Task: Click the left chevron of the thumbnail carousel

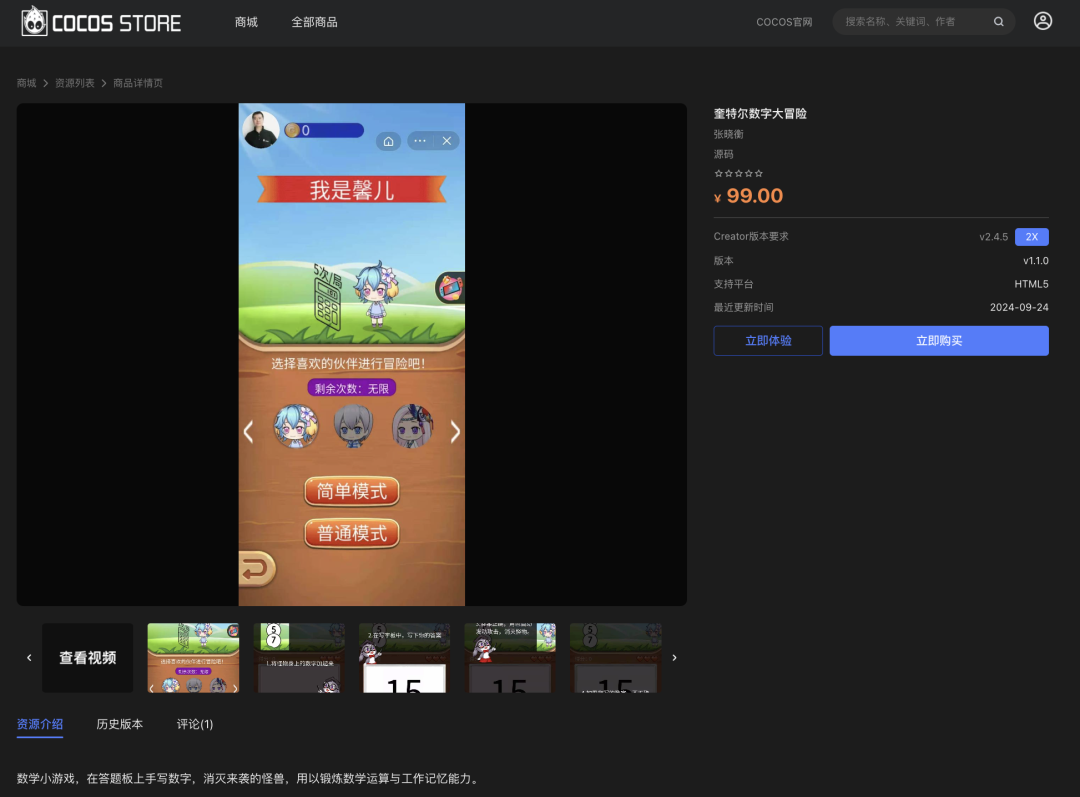Action: click(x=29, y=658)
